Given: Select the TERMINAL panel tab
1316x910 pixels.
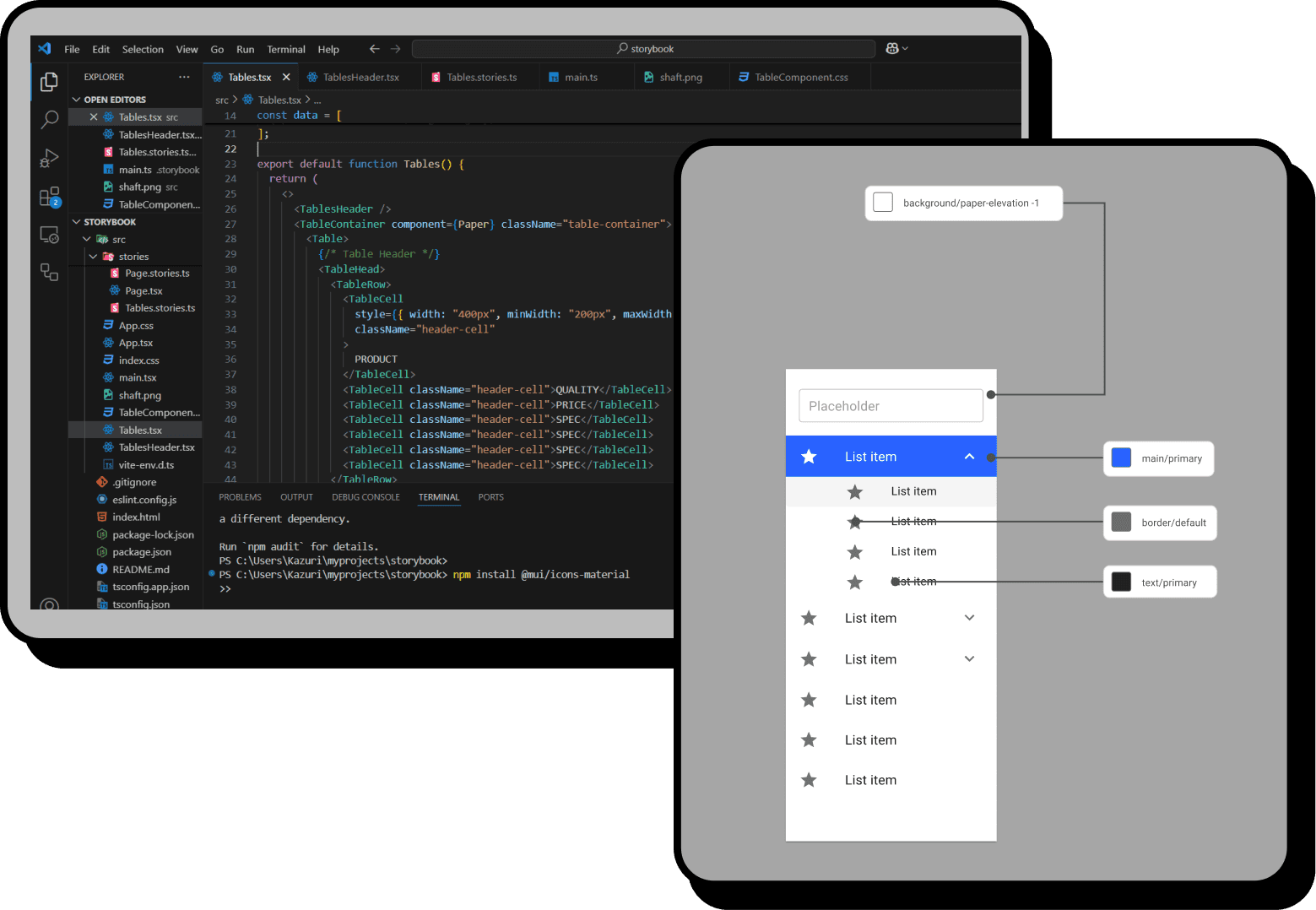Looking at the screenshot, I should [439, 497].
